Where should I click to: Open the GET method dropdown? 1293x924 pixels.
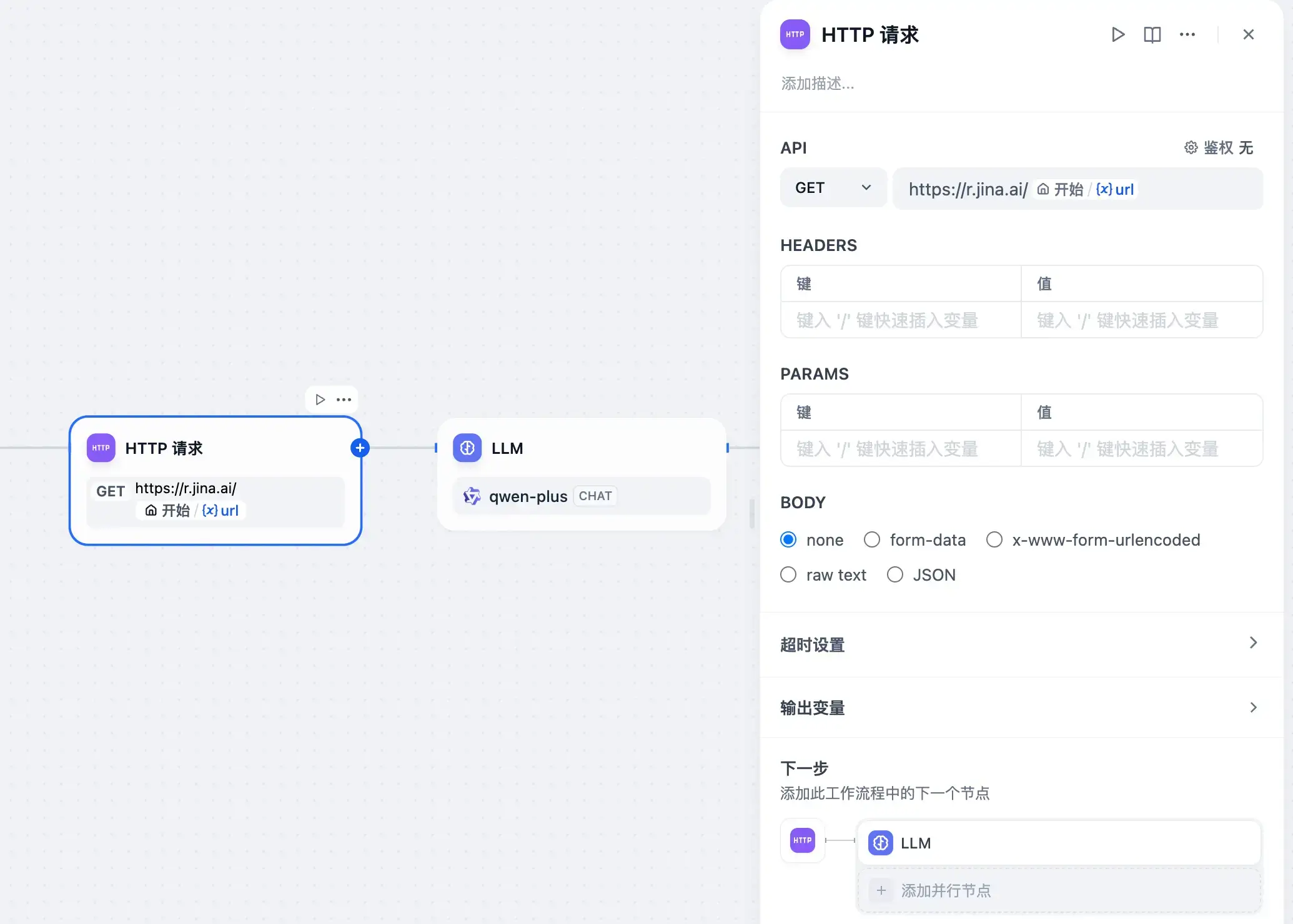click(x=833, y=188)
